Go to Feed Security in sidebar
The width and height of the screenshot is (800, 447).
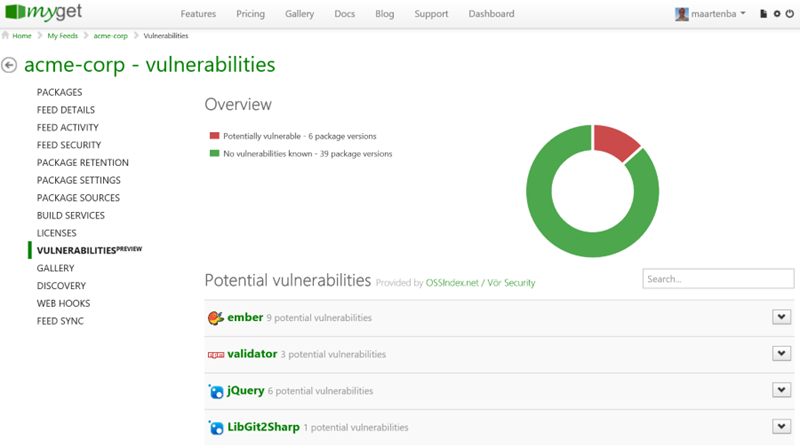coord(69,145)
